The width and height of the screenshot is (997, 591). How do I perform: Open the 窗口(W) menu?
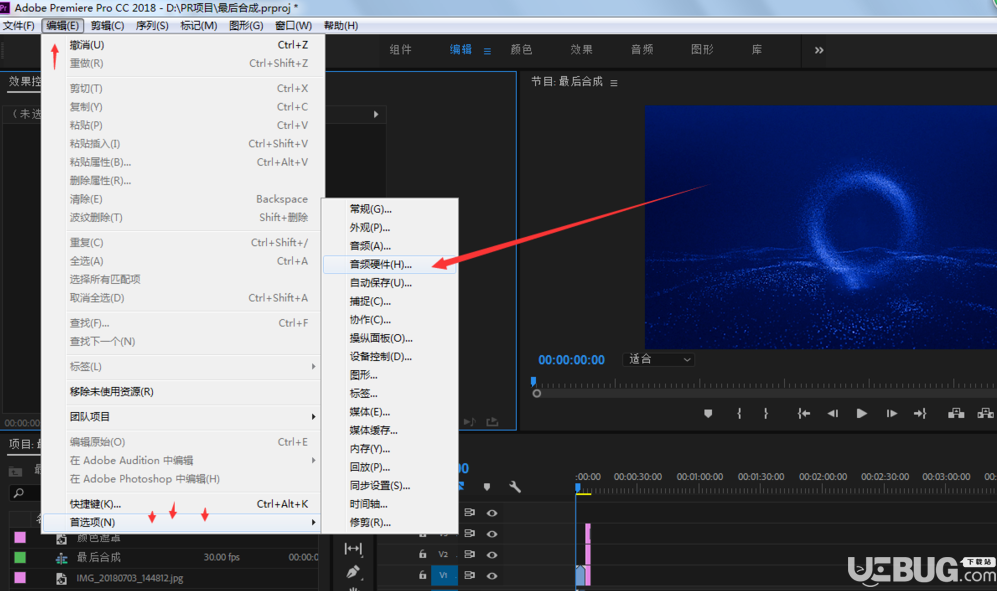click(293, 25)
